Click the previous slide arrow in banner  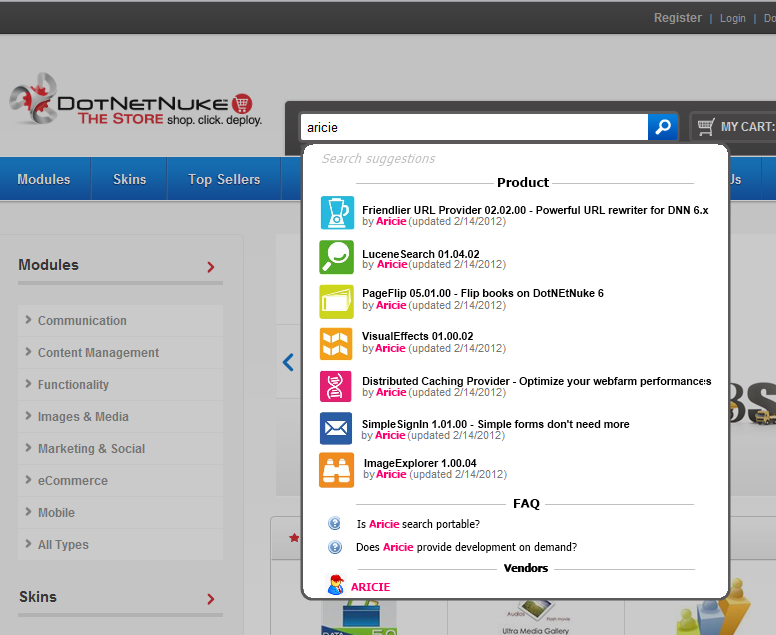288,362
